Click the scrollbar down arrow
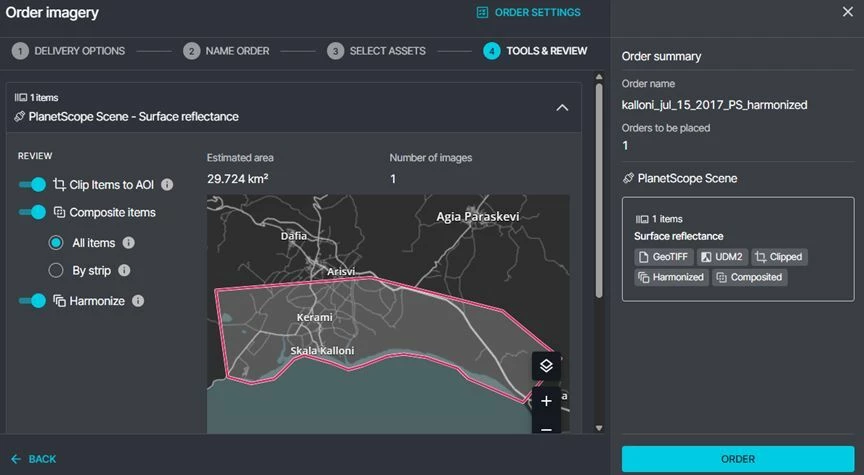The height and width of the screenshot is (475, 864). pos(599,428)
